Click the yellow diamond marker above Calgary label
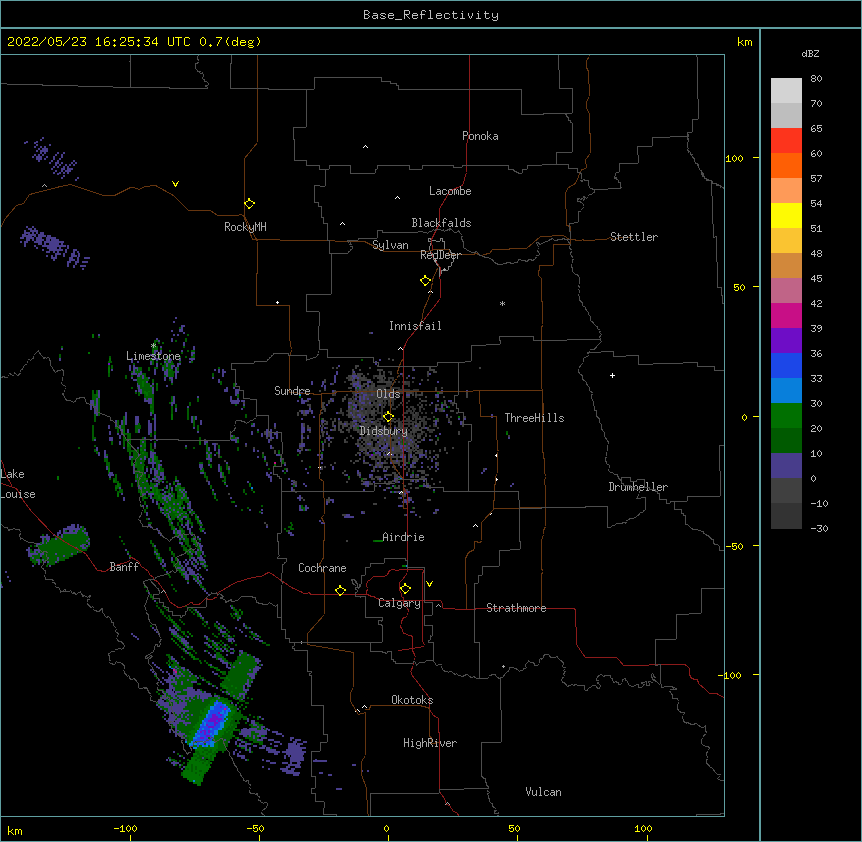Screen dimensions: 862x842 (405, 589)
